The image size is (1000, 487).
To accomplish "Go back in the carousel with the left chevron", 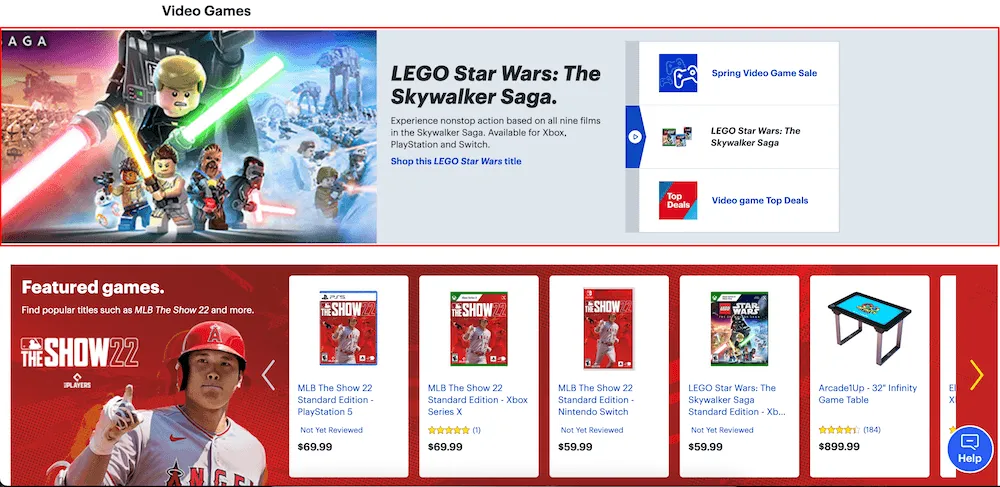I will click(x=268, y=375).
